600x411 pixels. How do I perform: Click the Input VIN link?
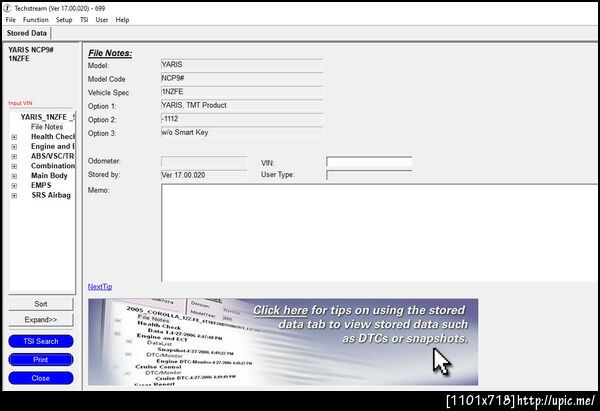point(20,103)
